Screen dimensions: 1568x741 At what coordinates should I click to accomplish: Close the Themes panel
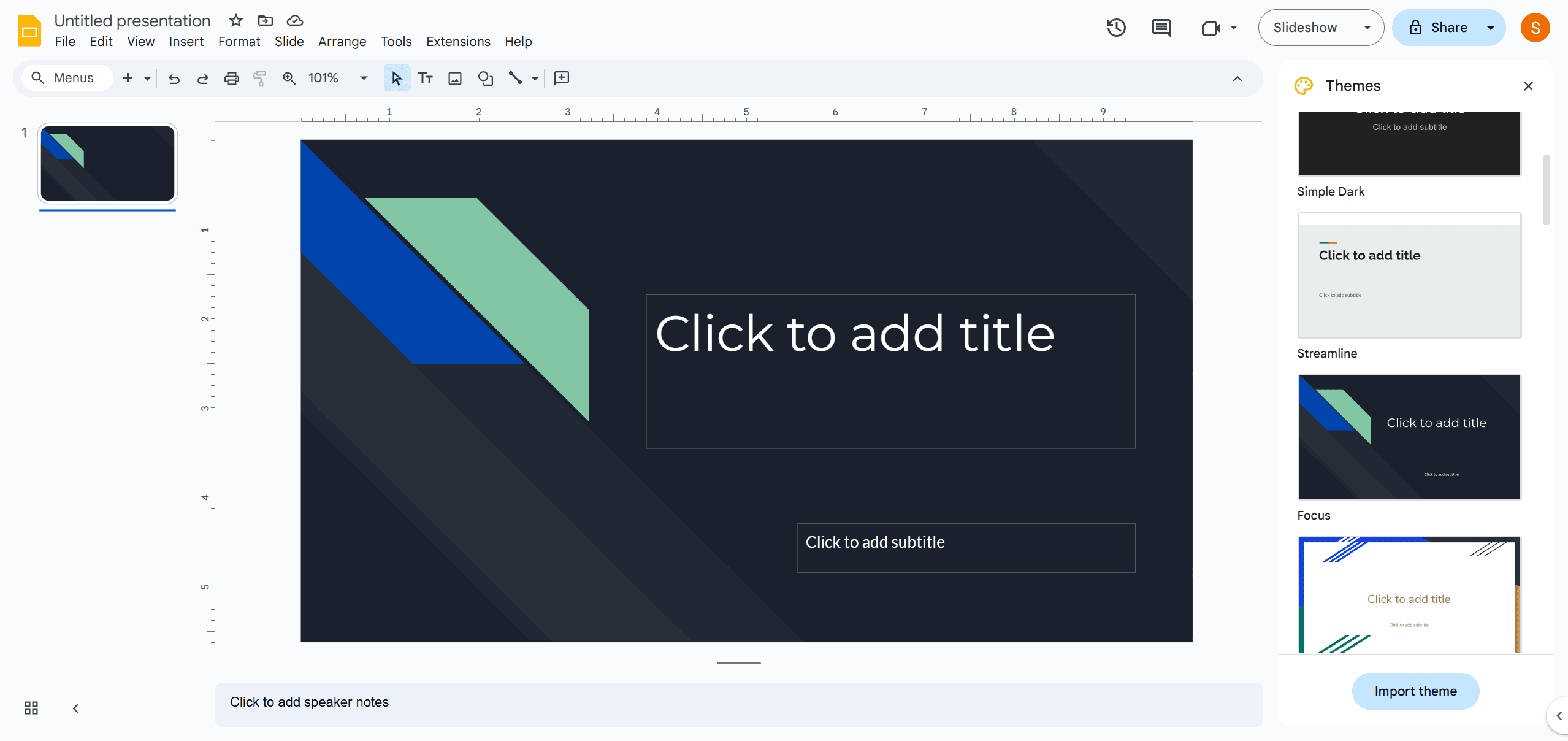tap(1527, 86)
